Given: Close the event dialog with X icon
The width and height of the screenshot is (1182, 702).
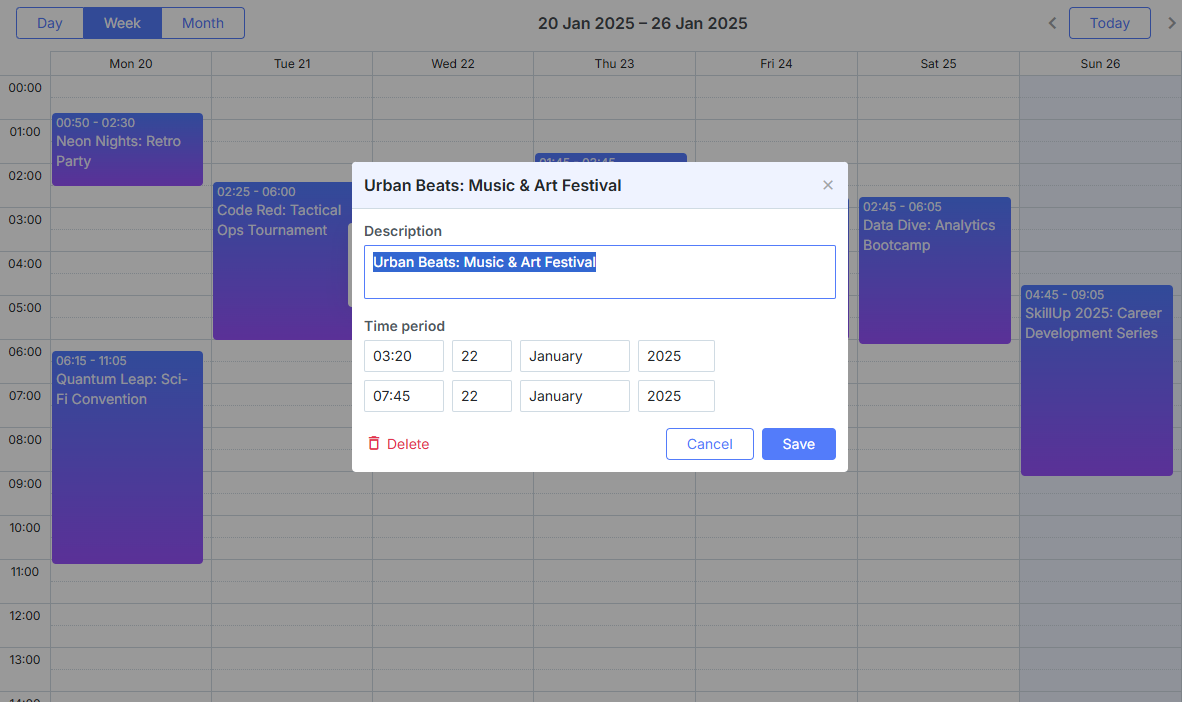Looking at the screenshot, I should coord(828,185).
